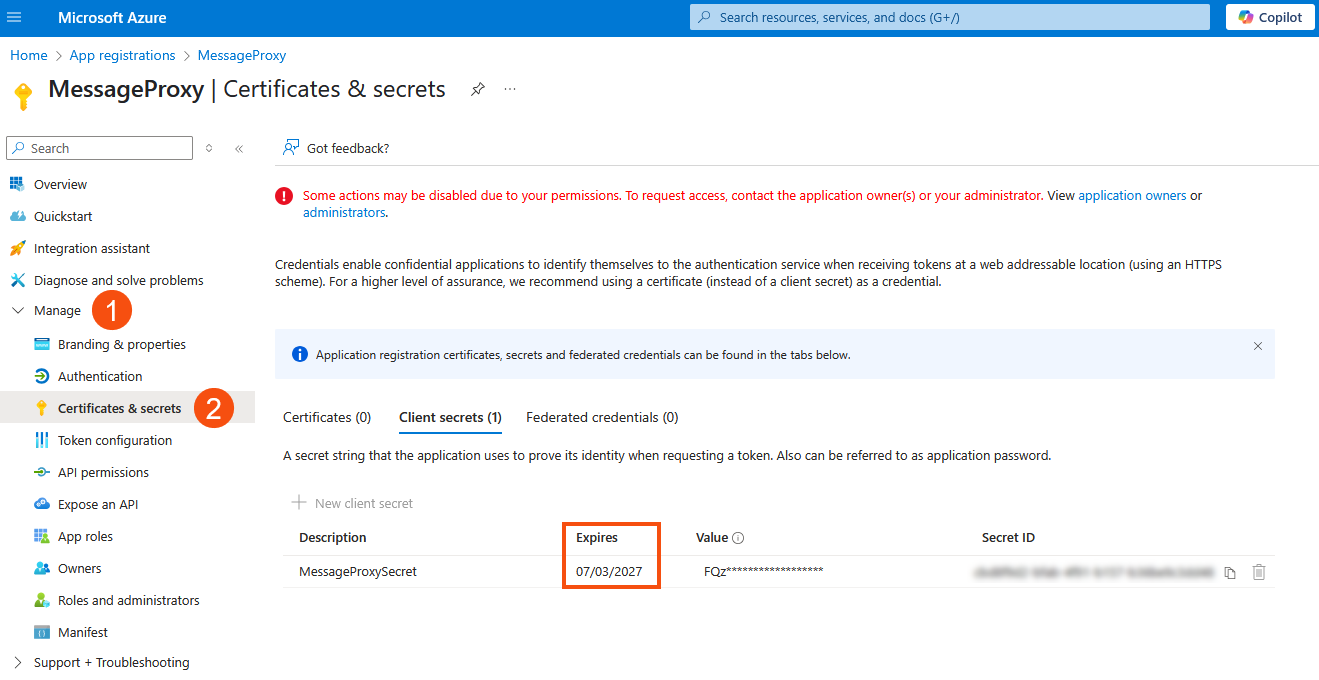
Task: Switch to the Certificates (0) tab
Action: click(x=327, y=417)
